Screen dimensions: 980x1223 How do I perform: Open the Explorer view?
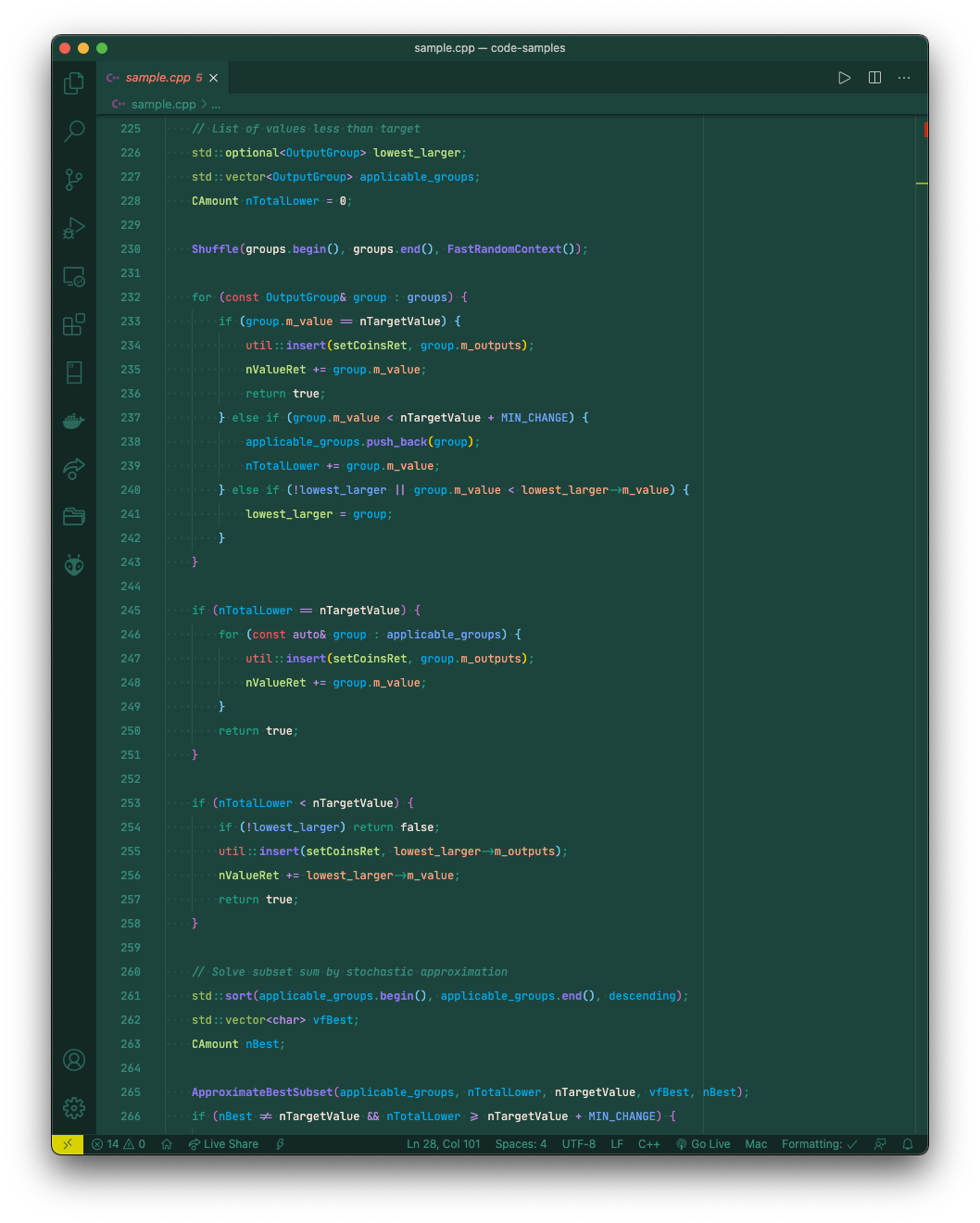(x=74, y=82)
